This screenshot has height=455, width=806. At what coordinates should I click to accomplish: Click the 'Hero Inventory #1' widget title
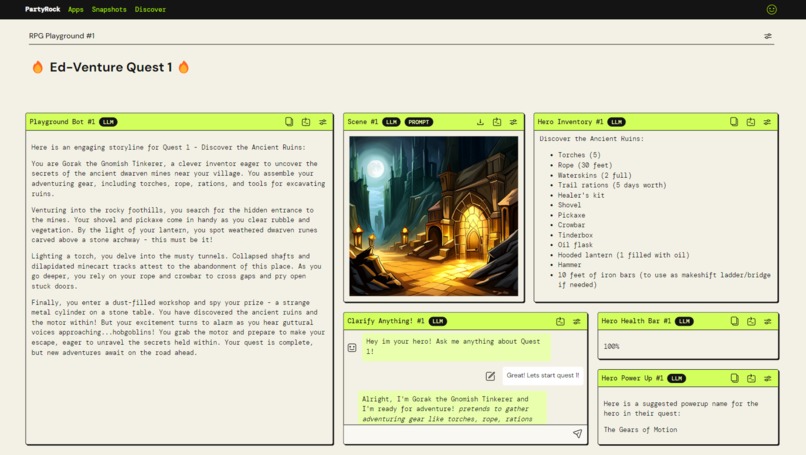tap(570, 122)
